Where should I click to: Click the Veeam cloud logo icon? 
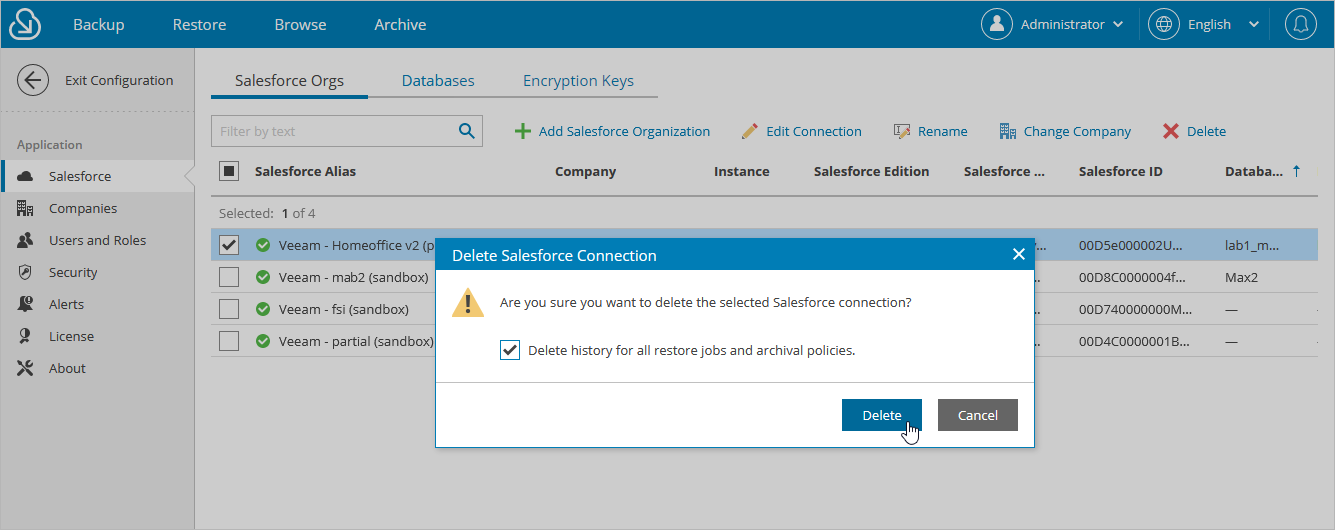tap(24, 24)
